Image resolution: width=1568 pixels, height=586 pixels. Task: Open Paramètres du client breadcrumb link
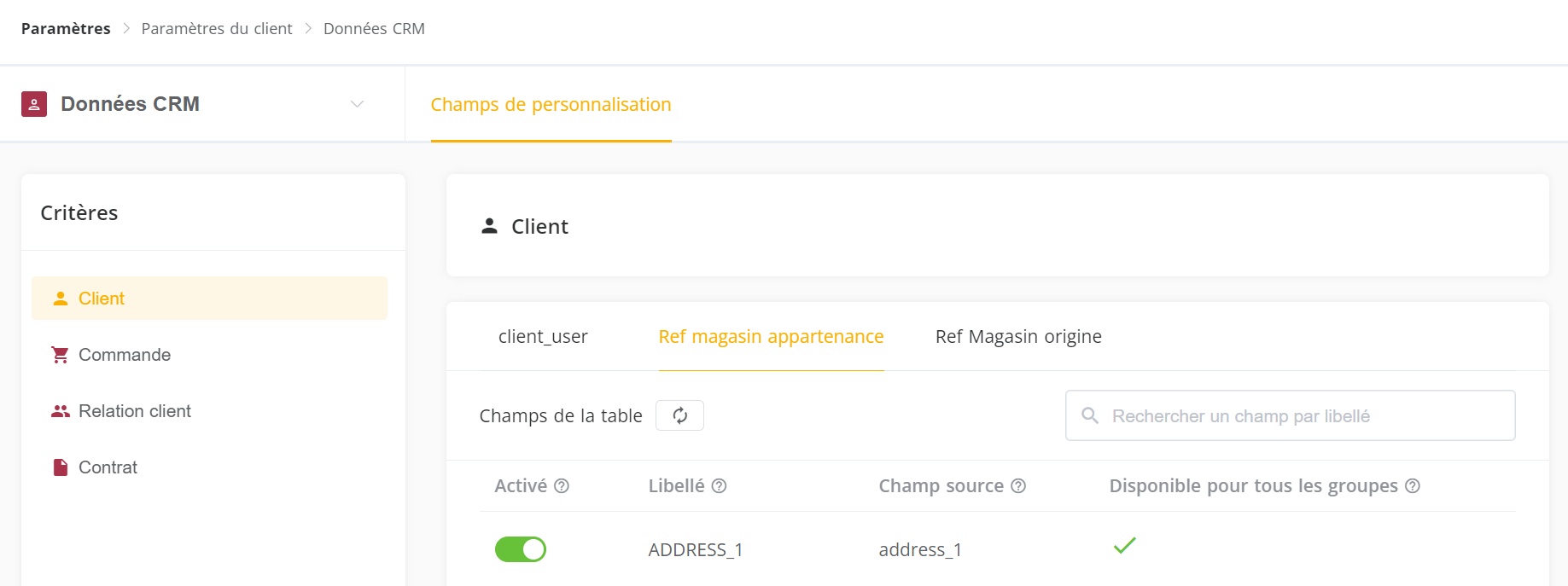pyautogui.click(x=217, y=28)
